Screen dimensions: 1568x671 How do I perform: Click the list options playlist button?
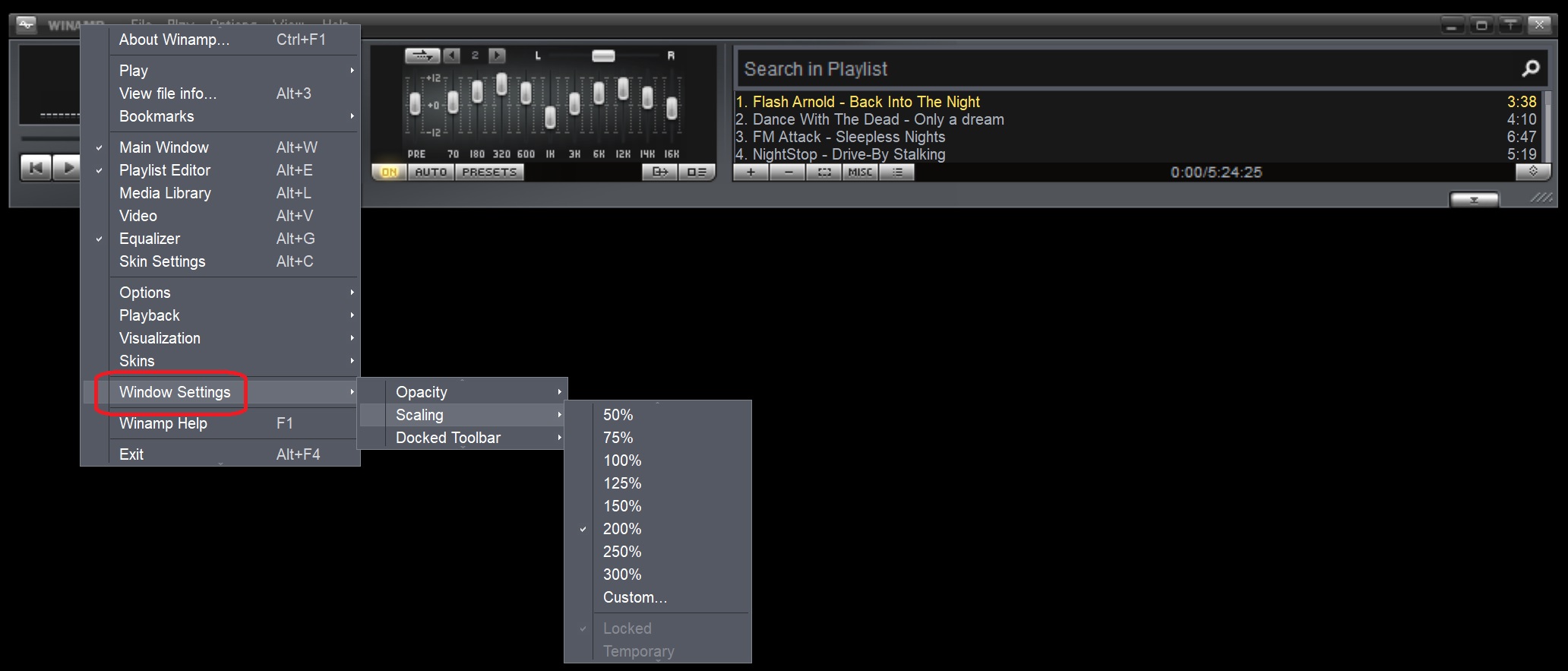897,172
